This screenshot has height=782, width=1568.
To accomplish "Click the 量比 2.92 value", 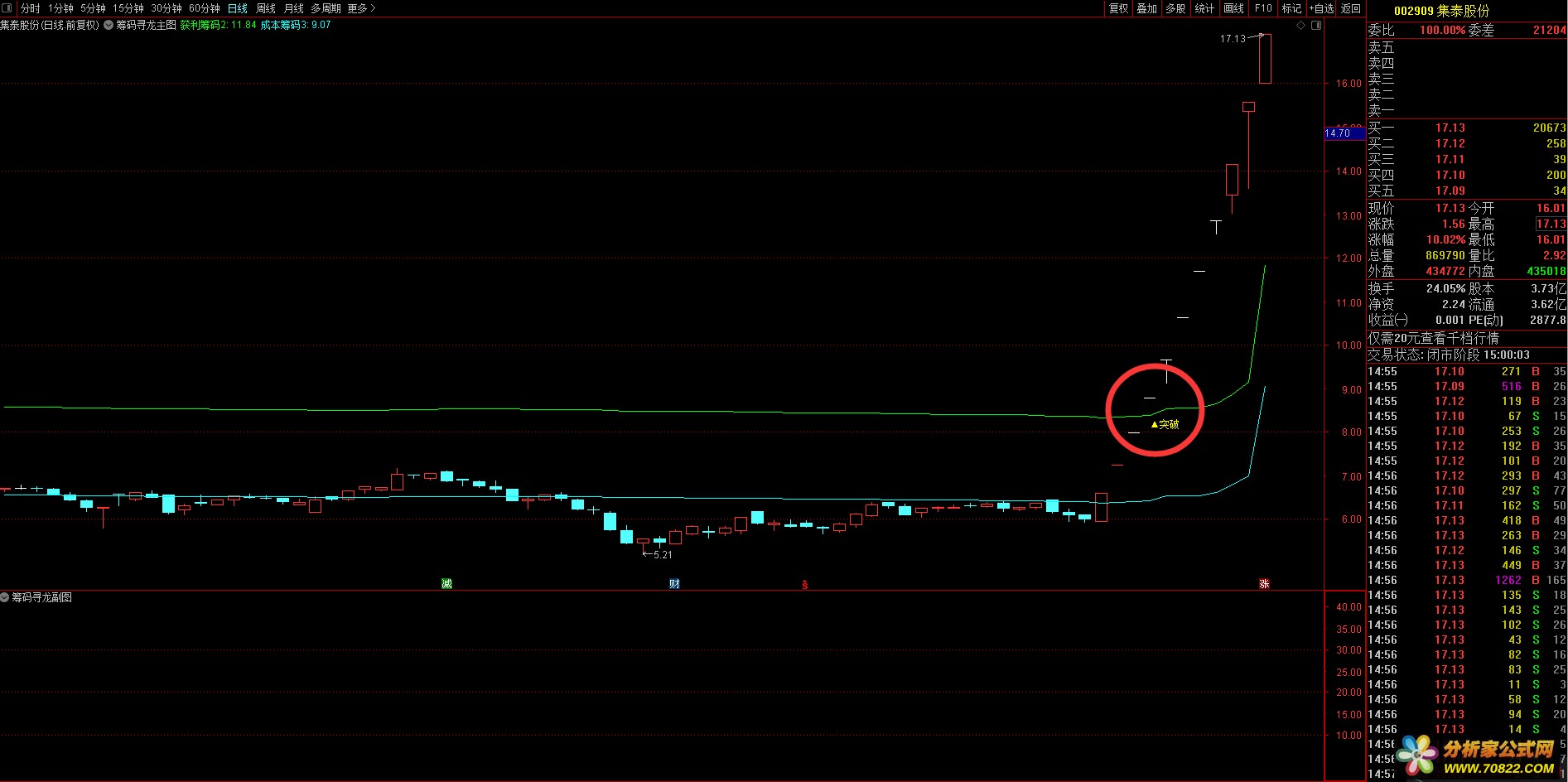I will (x=1554, y=255).
